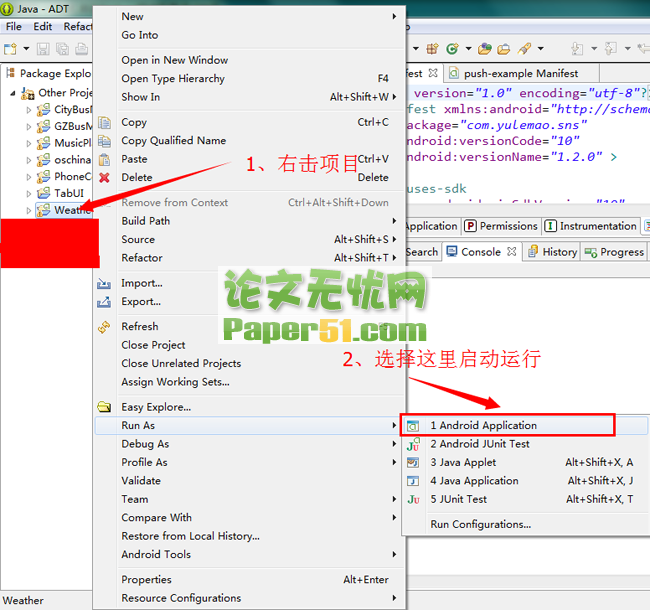Expand the CityBus project node
Image resolution: width=650 pixels, height=610 pixels.
pos(29,110)
